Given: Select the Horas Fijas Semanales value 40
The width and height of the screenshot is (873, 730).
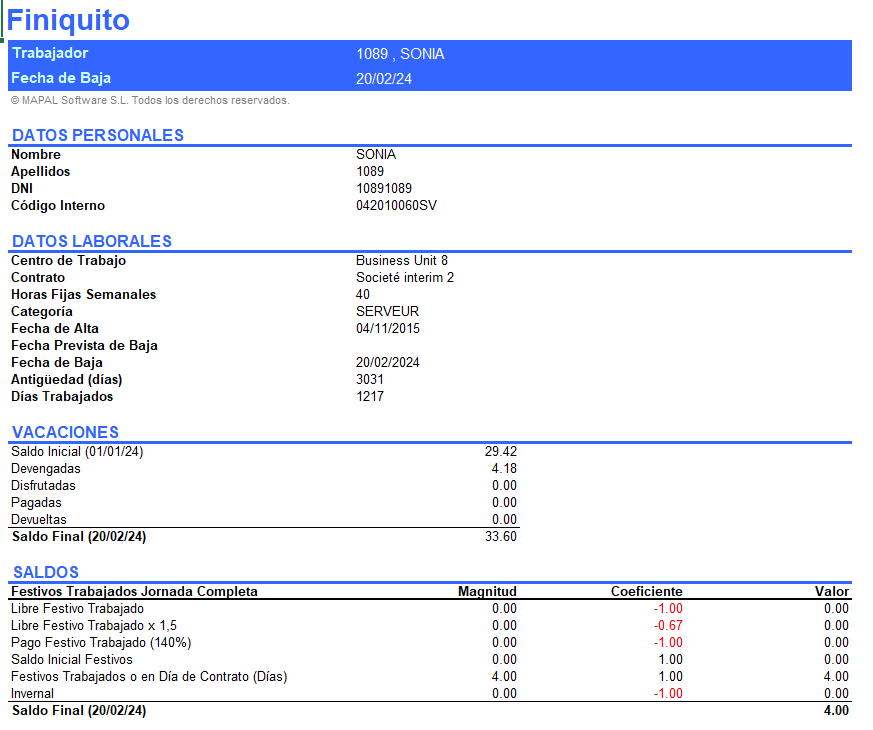Looking at the screenshot, I should (362, 295).
